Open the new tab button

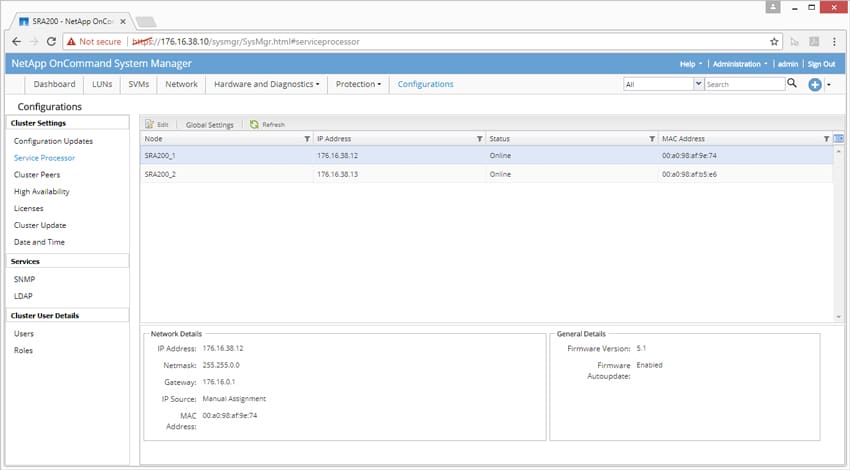146,22
